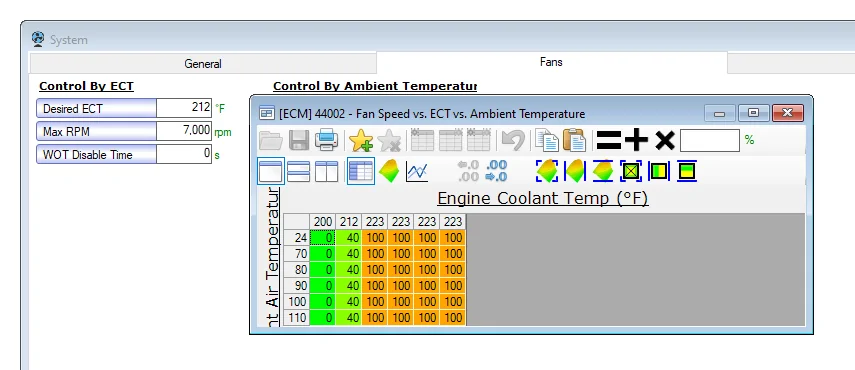Click the percent value input box
Image resolution: width=855 pixels, height=370 pixels.
pos(709,140)
